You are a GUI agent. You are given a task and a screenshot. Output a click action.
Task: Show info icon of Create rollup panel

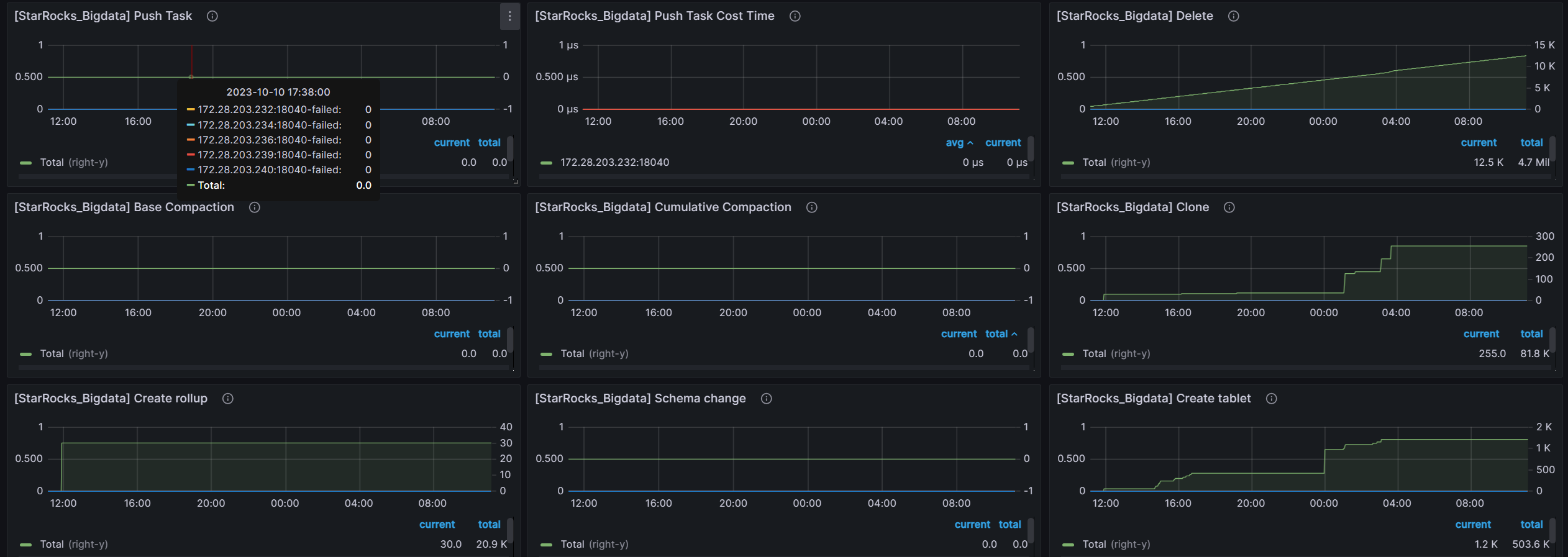point(228,399)
